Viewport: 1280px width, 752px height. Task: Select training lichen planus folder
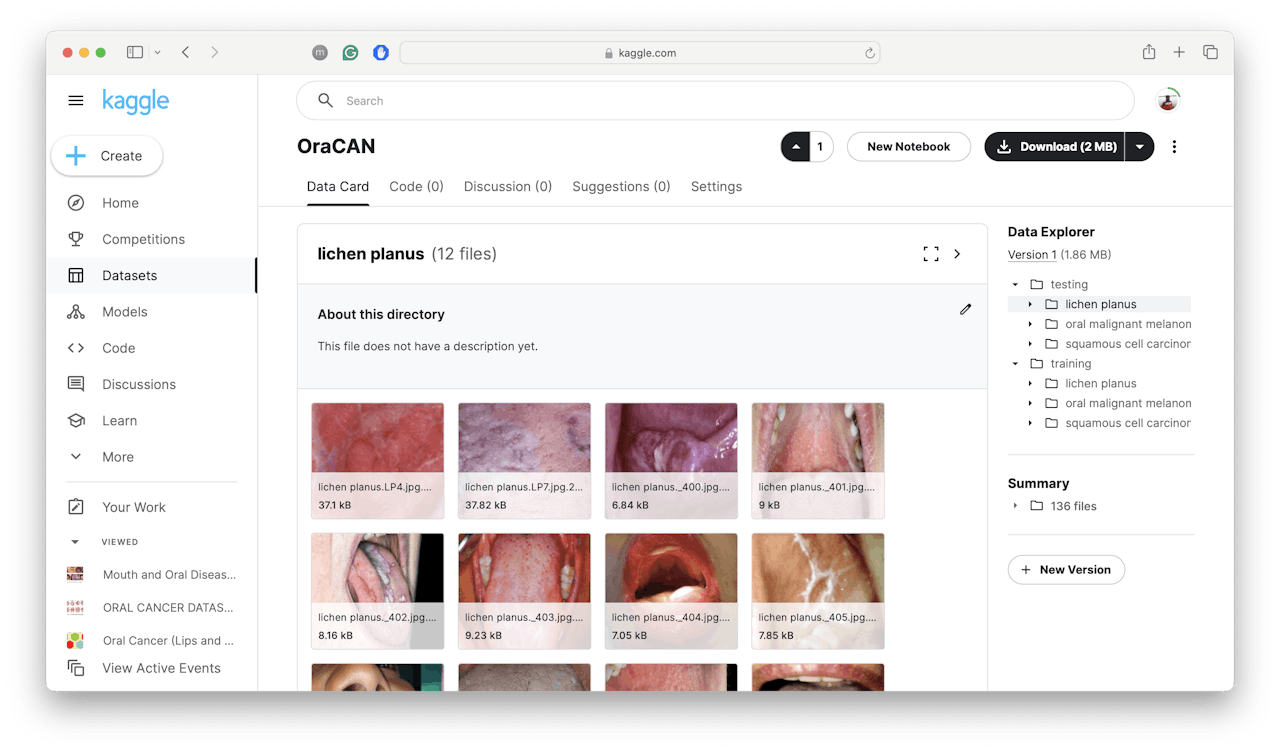(x=1101, y=384)
